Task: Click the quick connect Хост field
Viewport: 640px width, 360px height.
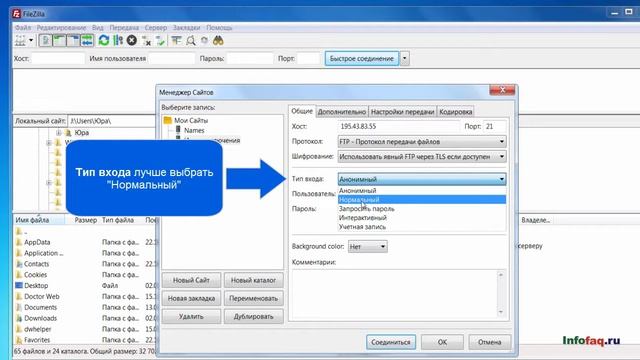Action: point(58,58)
